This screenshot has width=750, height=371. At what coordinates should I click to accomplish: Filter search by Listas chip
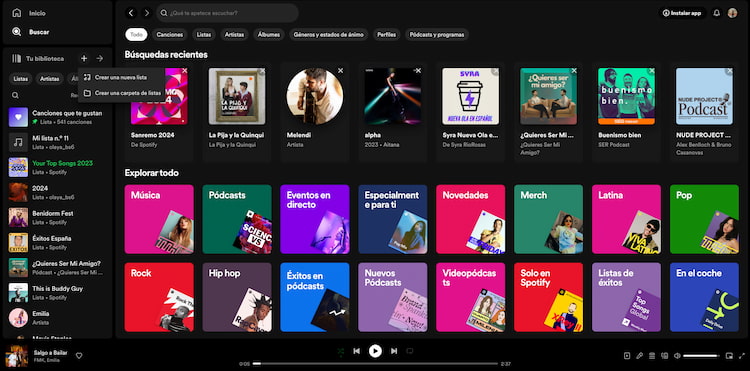[204, 34]
